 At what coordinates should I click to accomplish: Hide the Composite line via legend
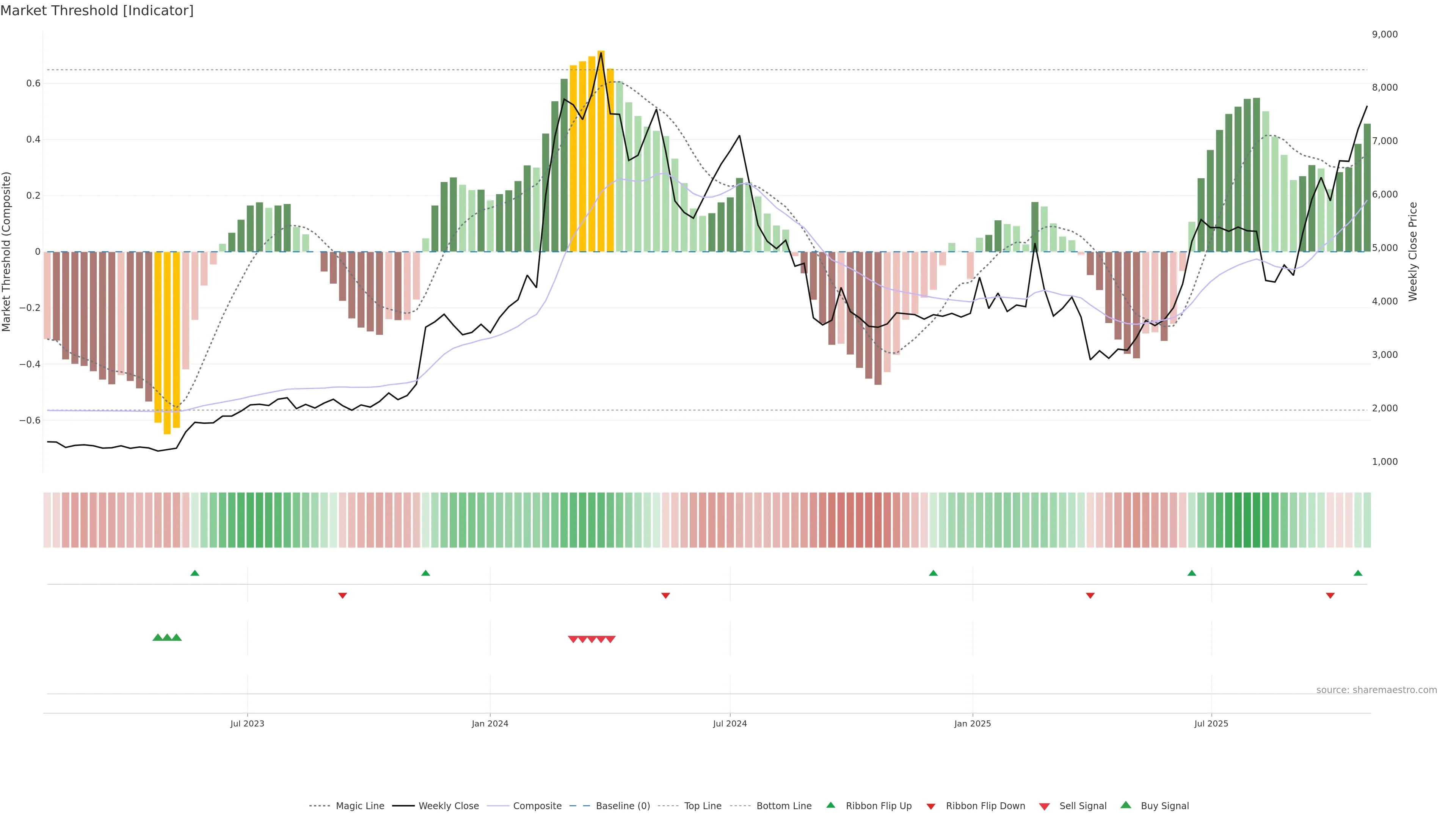(x=537, y=806)
